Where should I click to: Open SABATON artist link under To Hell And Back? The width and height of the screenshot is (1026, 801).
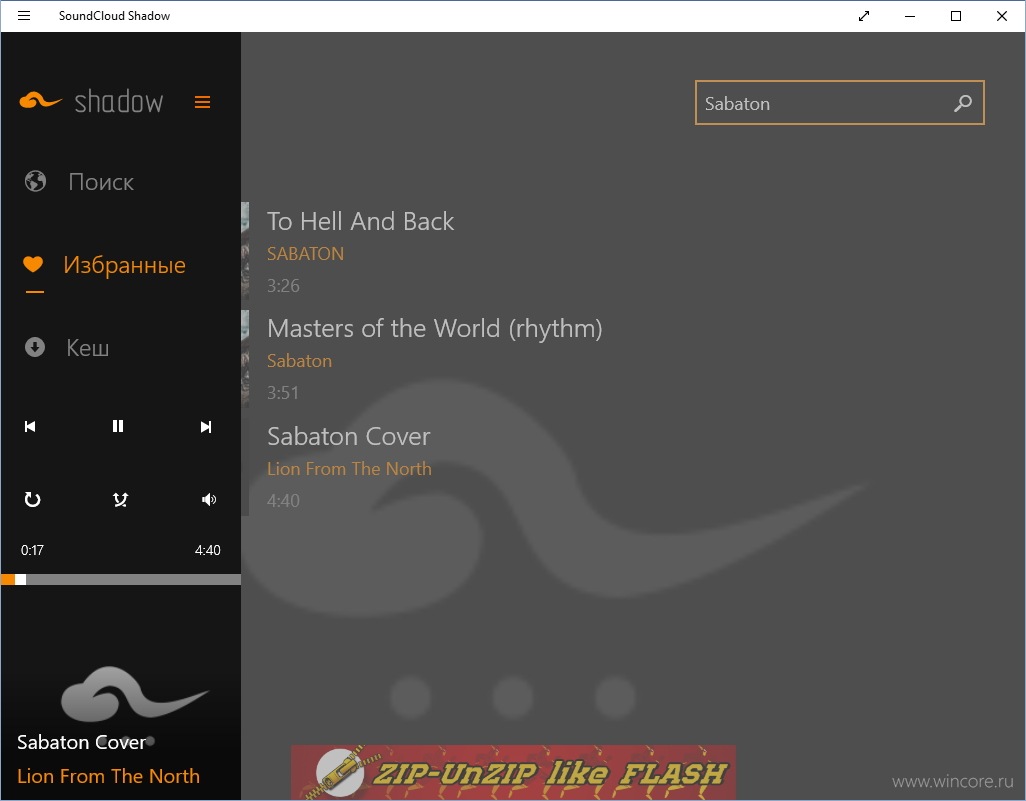pyautogui.click(x=305, y=254)
